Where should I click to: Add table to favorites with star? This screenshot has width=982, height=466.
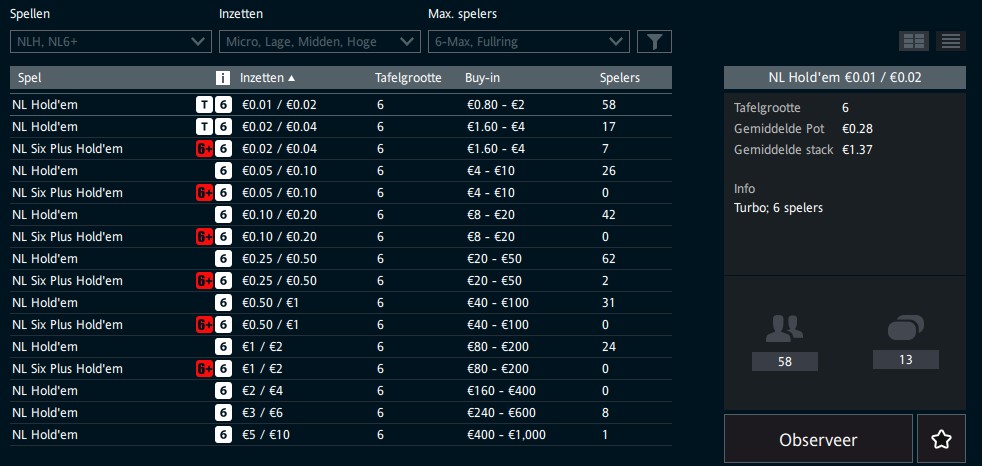[x=940, y=439]
